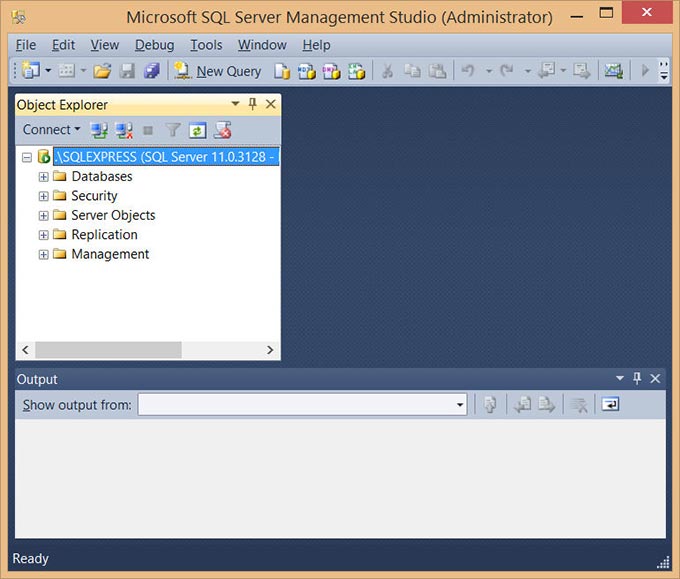Click the Paste toolbar icon
This screenshot has height=579, width=680.
point(437,71)
